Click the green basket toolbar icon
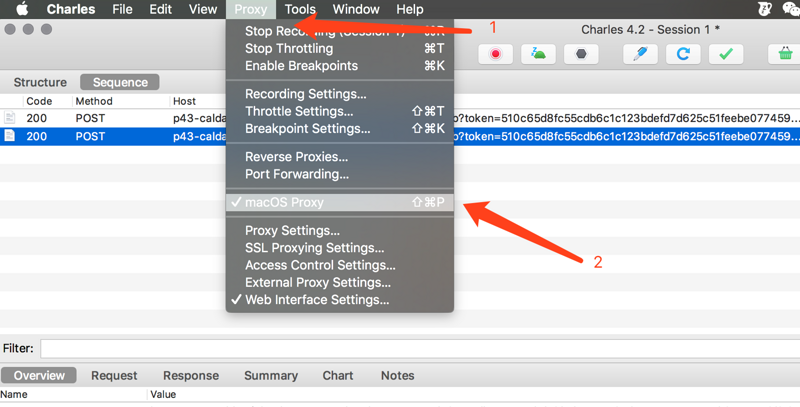Image resolution: width=800 pixels, height=407 pixels. coord(785,54)
